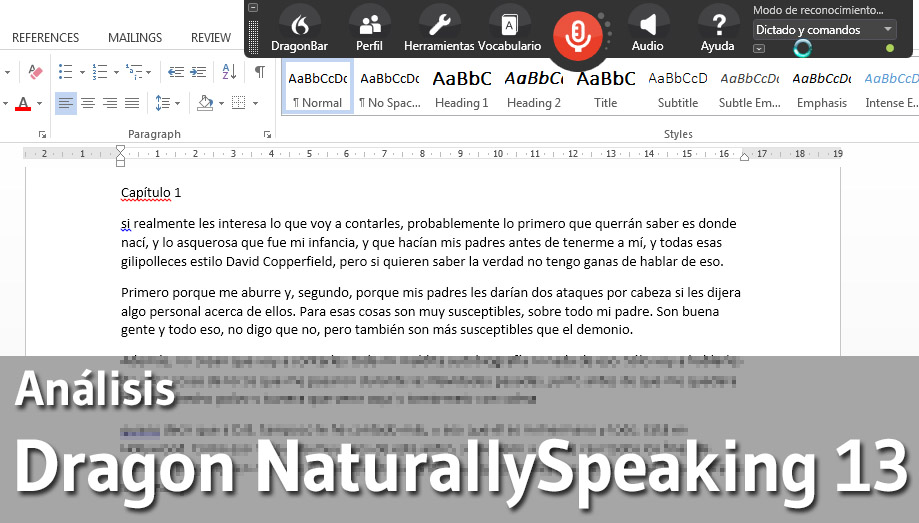
Task: Apply the Normal style
Action: pos(318,86)
